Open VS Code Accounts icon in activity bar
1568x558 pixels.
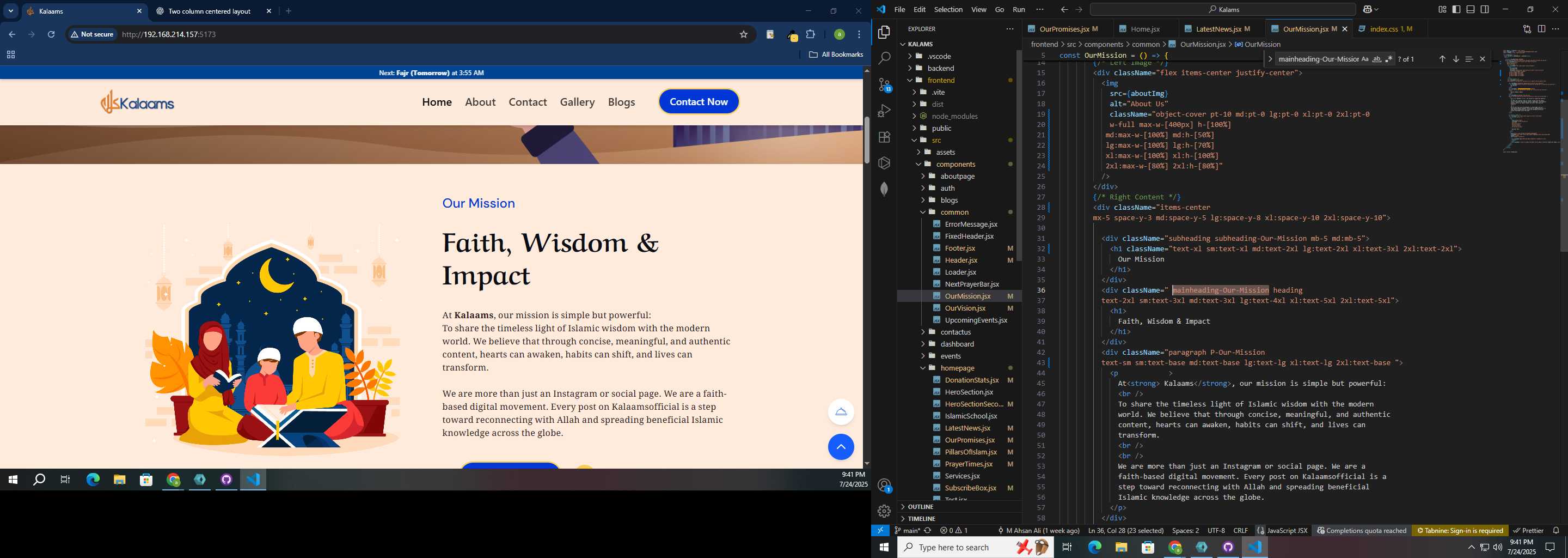pyautogui.click(x=884, y=486)
